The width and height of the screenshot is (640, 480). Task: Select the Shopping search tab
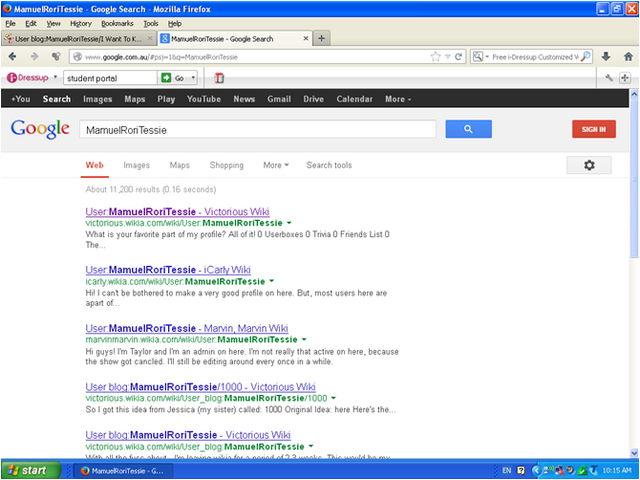pos(227,165)
